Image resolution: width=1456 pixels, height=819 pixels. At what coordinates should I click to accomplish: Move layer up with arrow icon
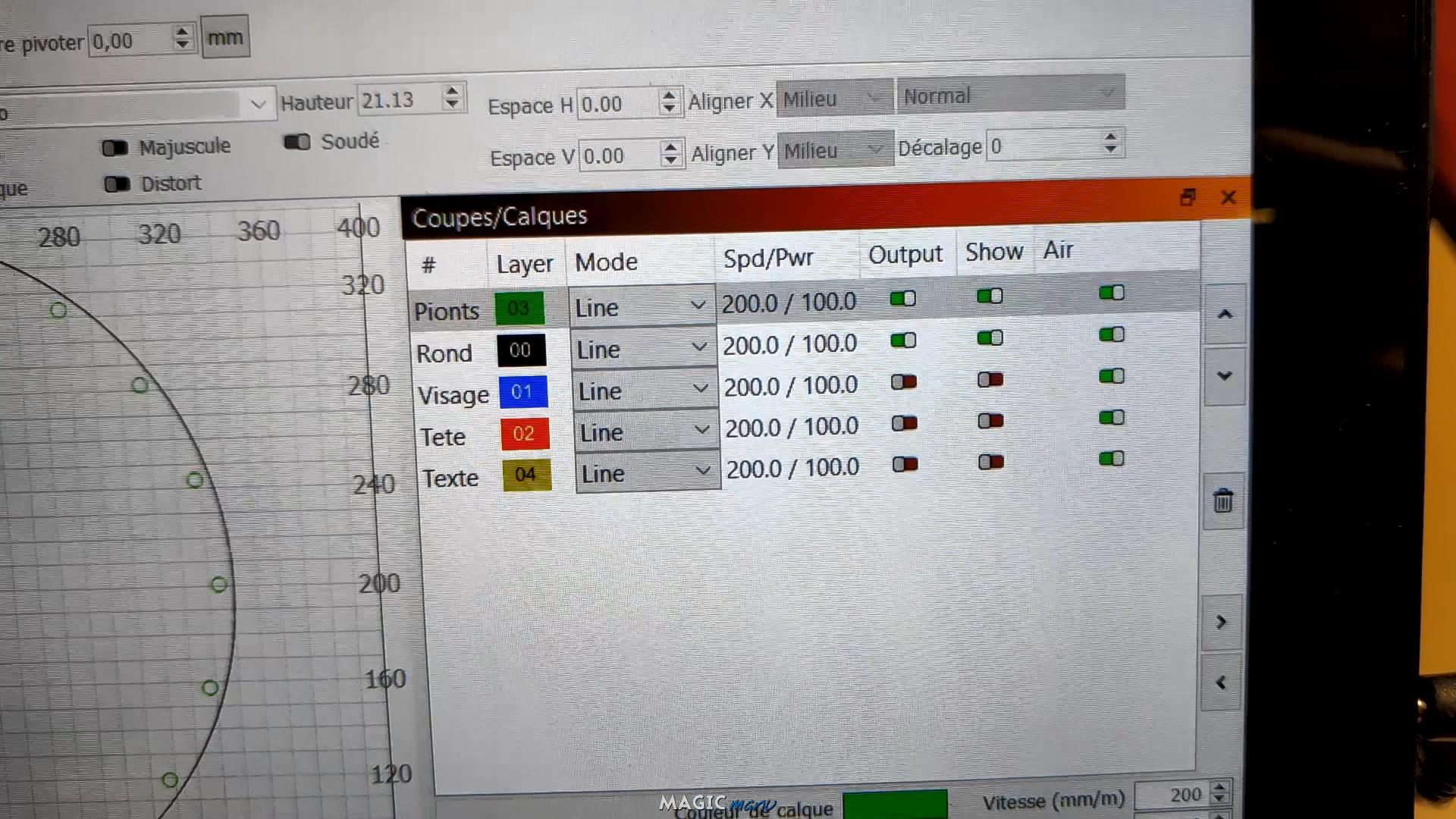(x=1224, y=314)
